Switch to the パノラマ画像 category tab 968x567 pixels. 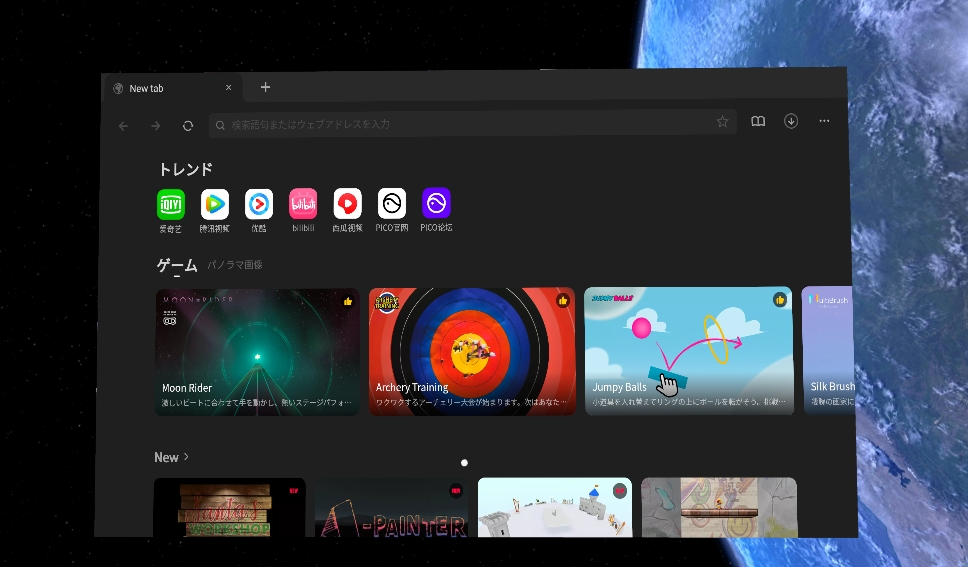tap(235, 265)
